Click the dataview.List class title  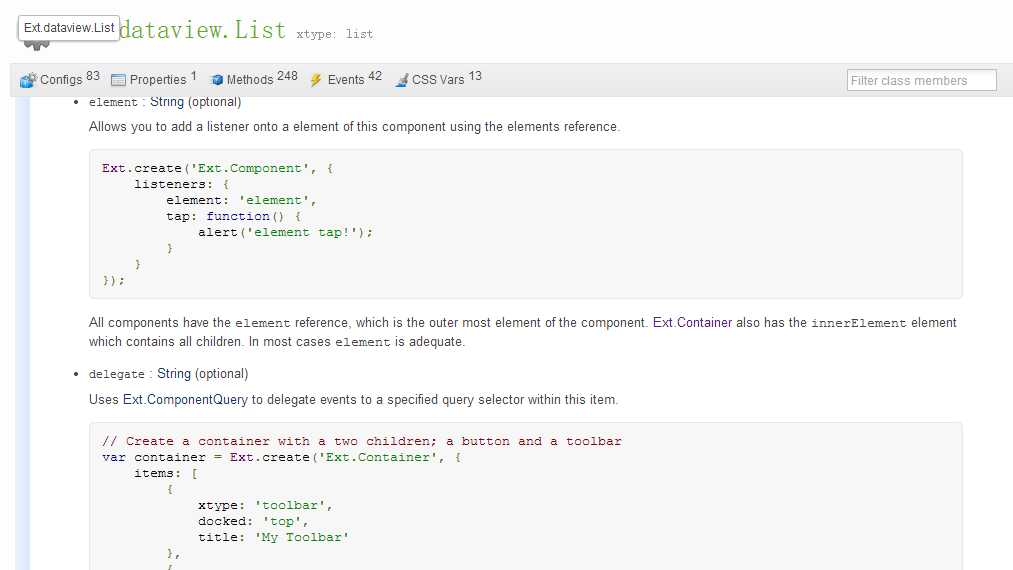pyautogui.click(x=202, y=30)
